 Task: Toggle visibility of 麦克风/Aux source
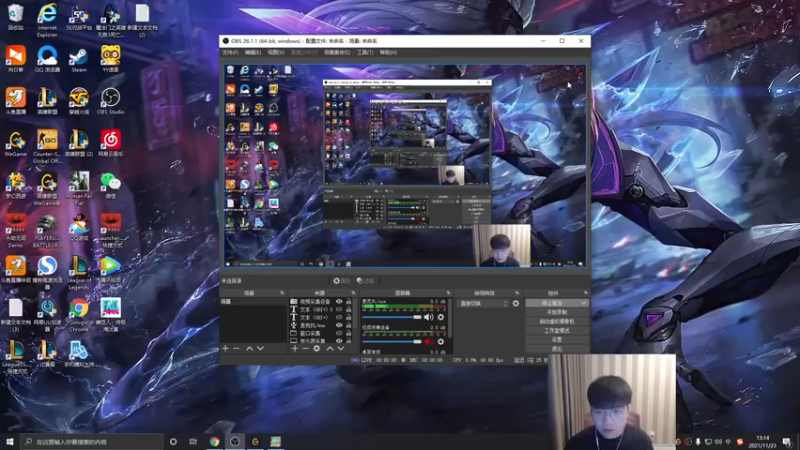tap(339, 325)
